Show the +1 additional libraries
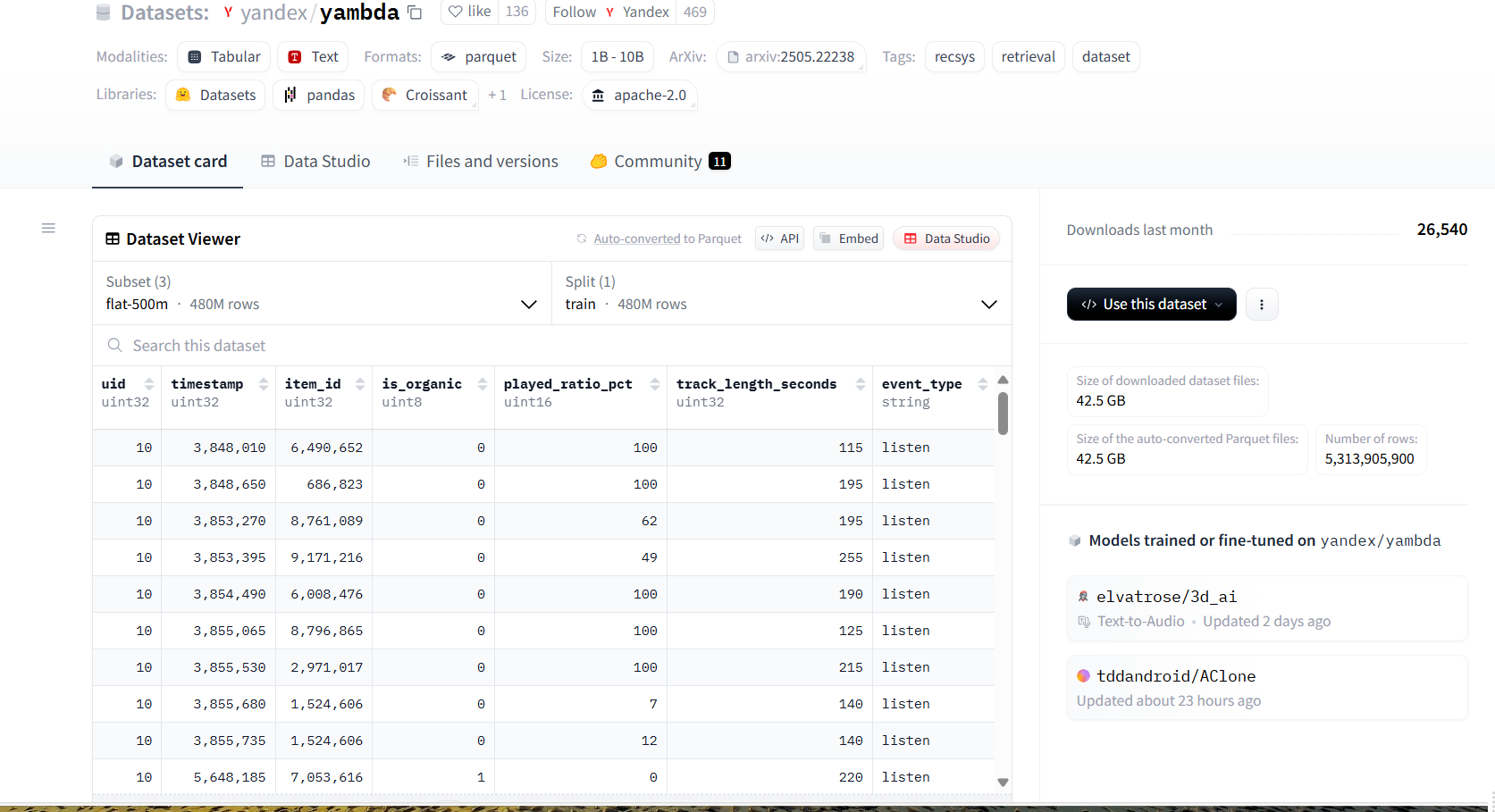This screenshot has width=1495, height=812. (497, 95)
